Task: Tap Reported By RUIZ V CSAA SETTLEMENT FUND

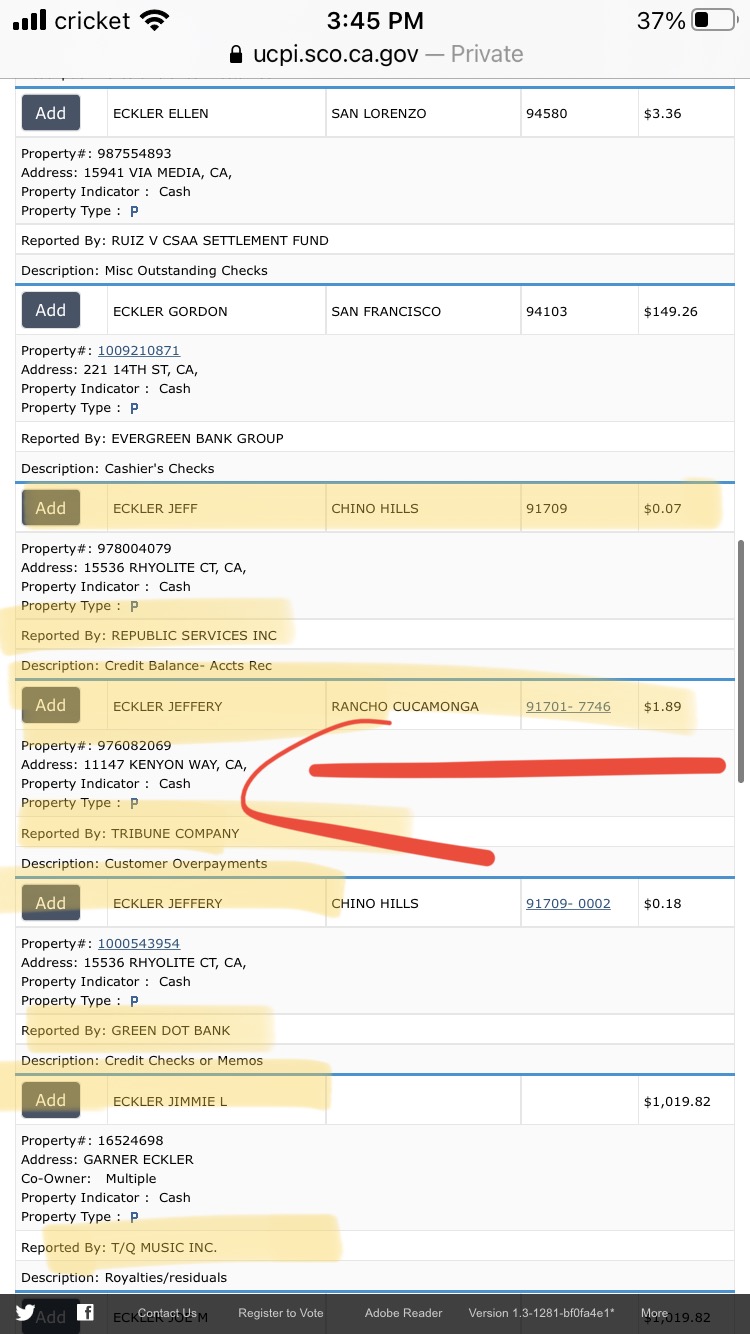Action: click(x=175, y=241)
